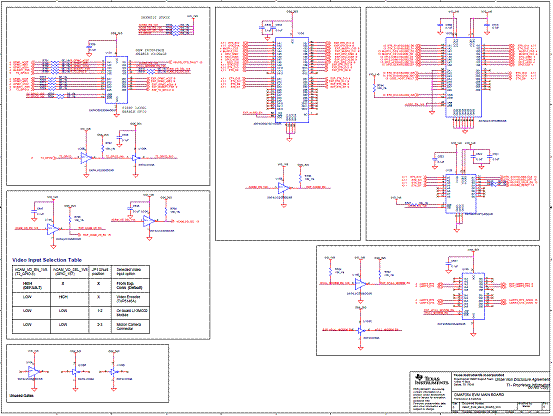The image size is (553, 416).
Task: Click 'From Exp. Conn (Default)' table cell
Action: [130, 286]
